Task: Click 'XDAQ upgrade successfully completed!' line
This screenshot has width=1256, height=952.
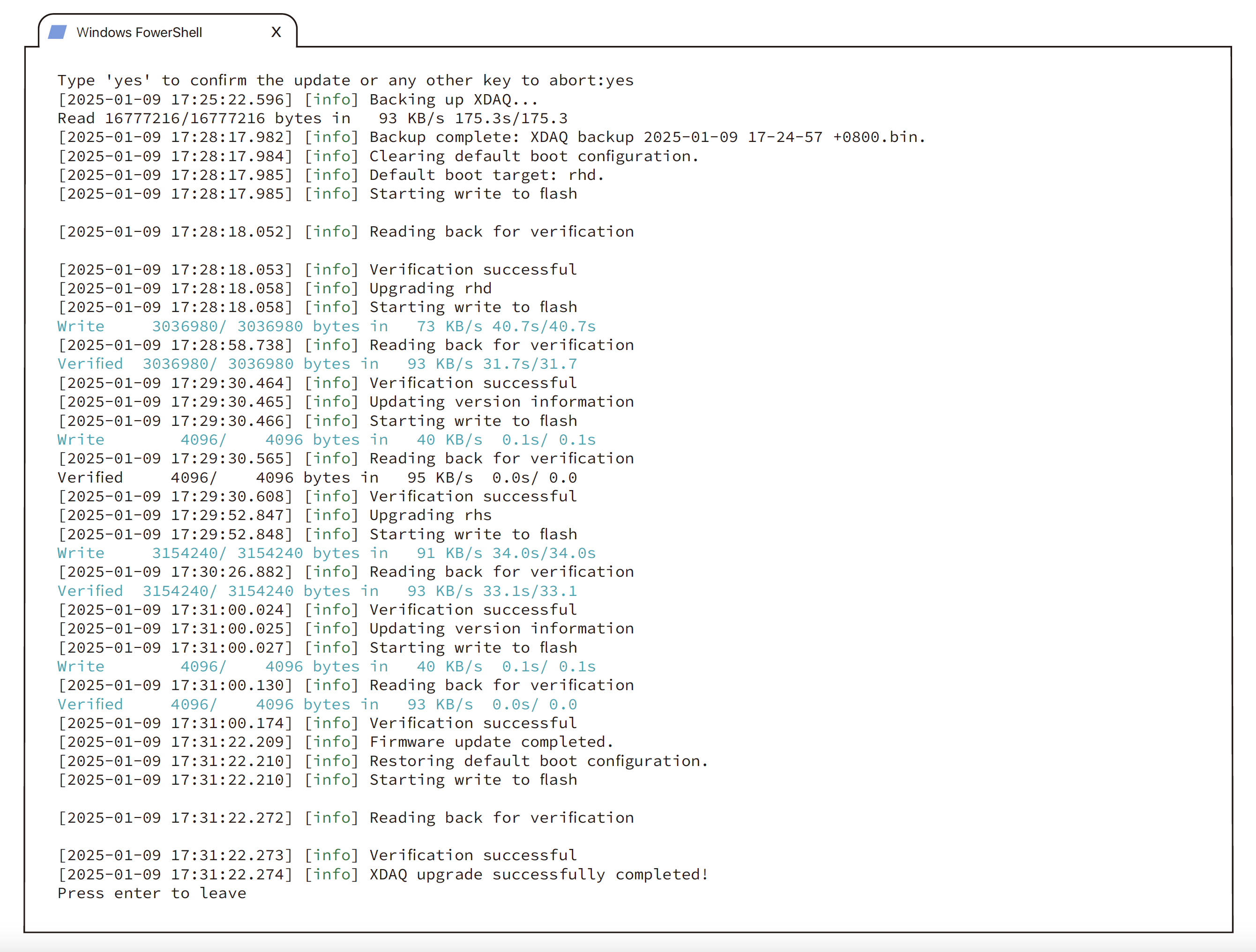Action: 383,874
